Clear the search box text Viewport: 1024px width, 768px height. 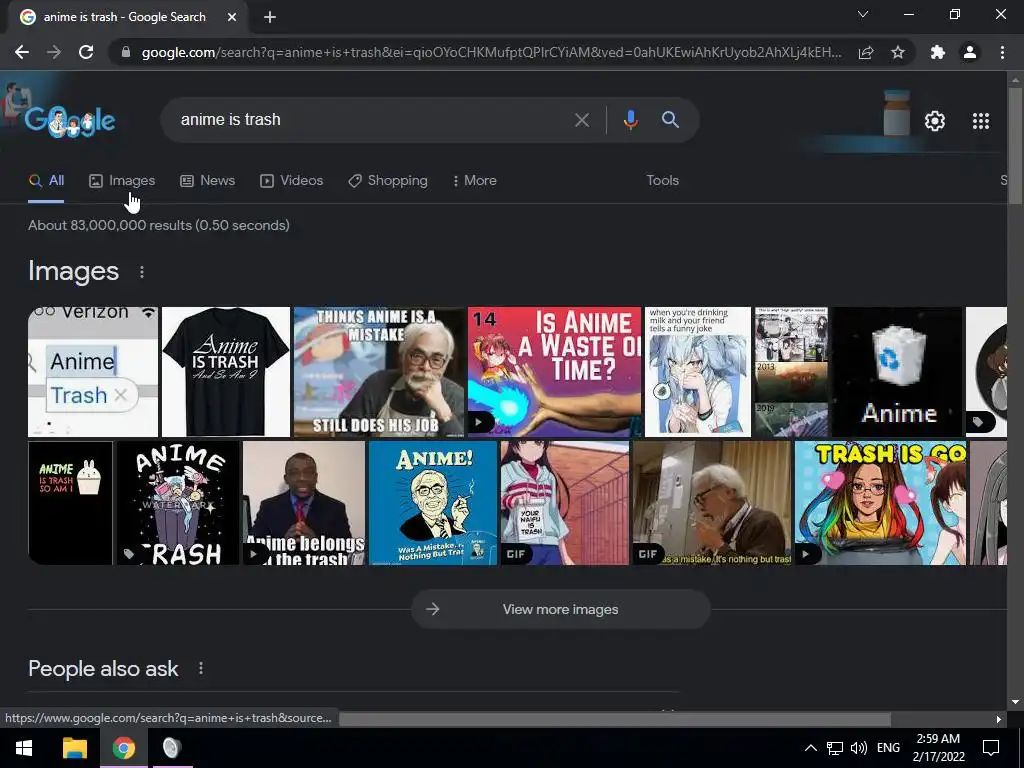coord(581,120)
